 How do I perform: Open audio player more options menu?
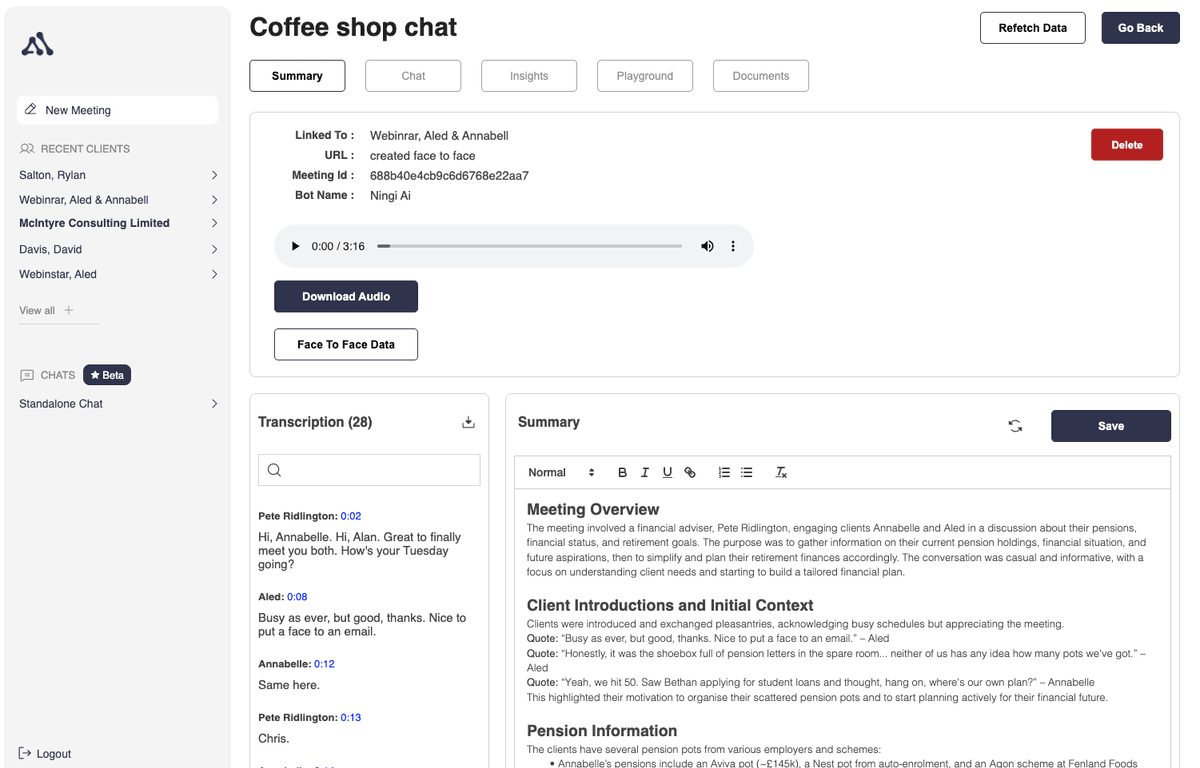[x=733, y=246]
